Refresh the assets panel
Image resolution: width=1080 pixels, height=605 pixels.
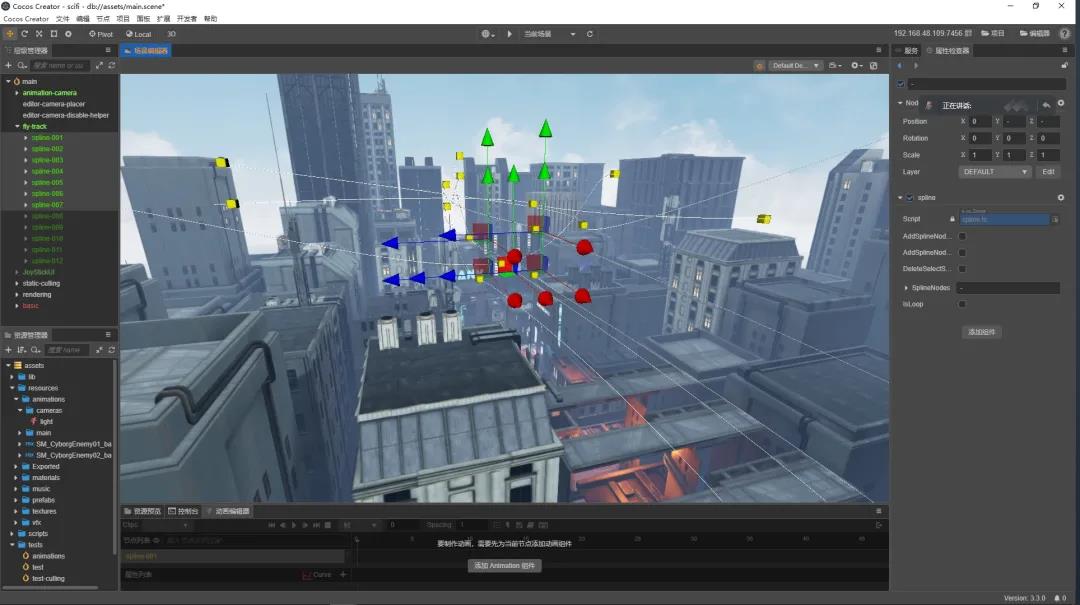coord(112,350)
